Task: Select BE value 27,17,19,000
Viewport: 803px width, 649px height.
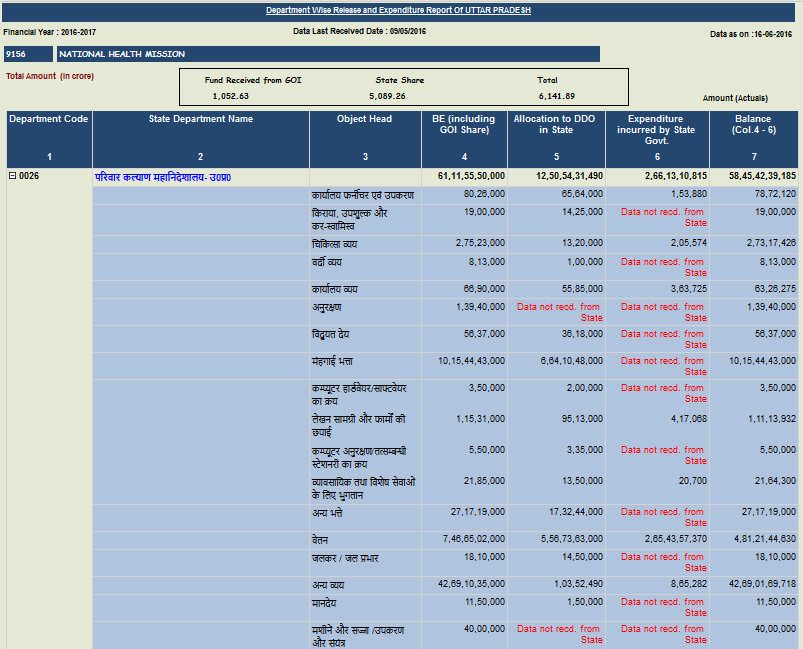Action: [478, 511]
